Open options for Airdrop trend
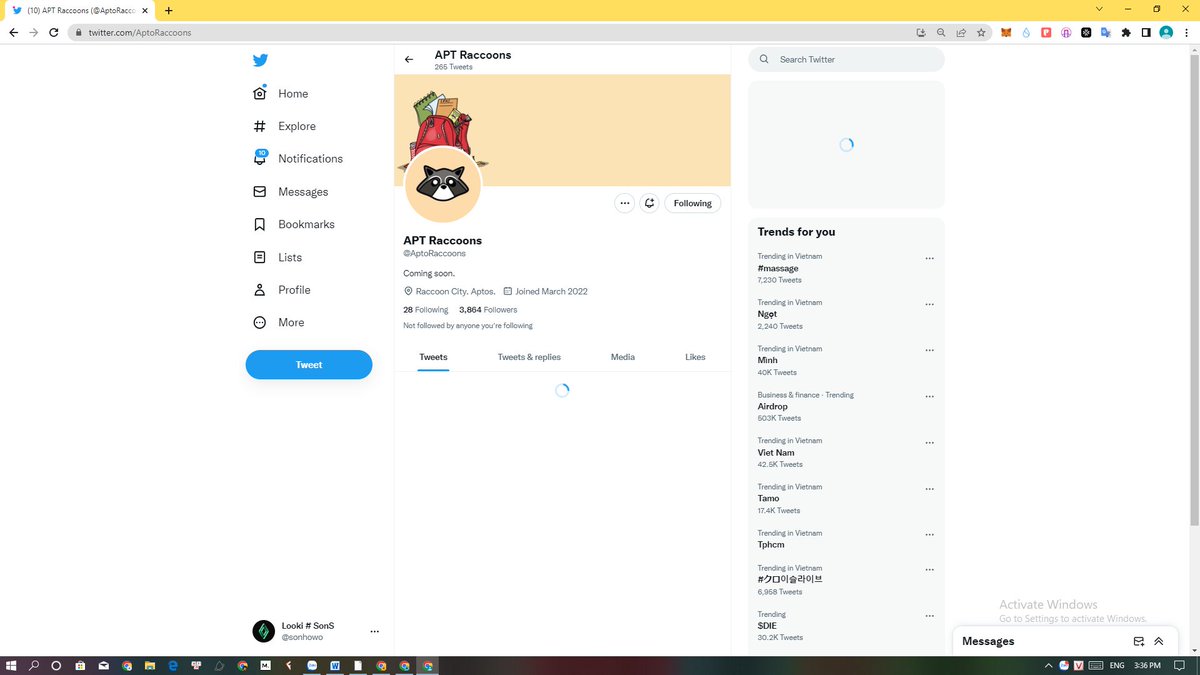Image resolution: width=1200 pixels, height=675 pixels. click(929, 396)
